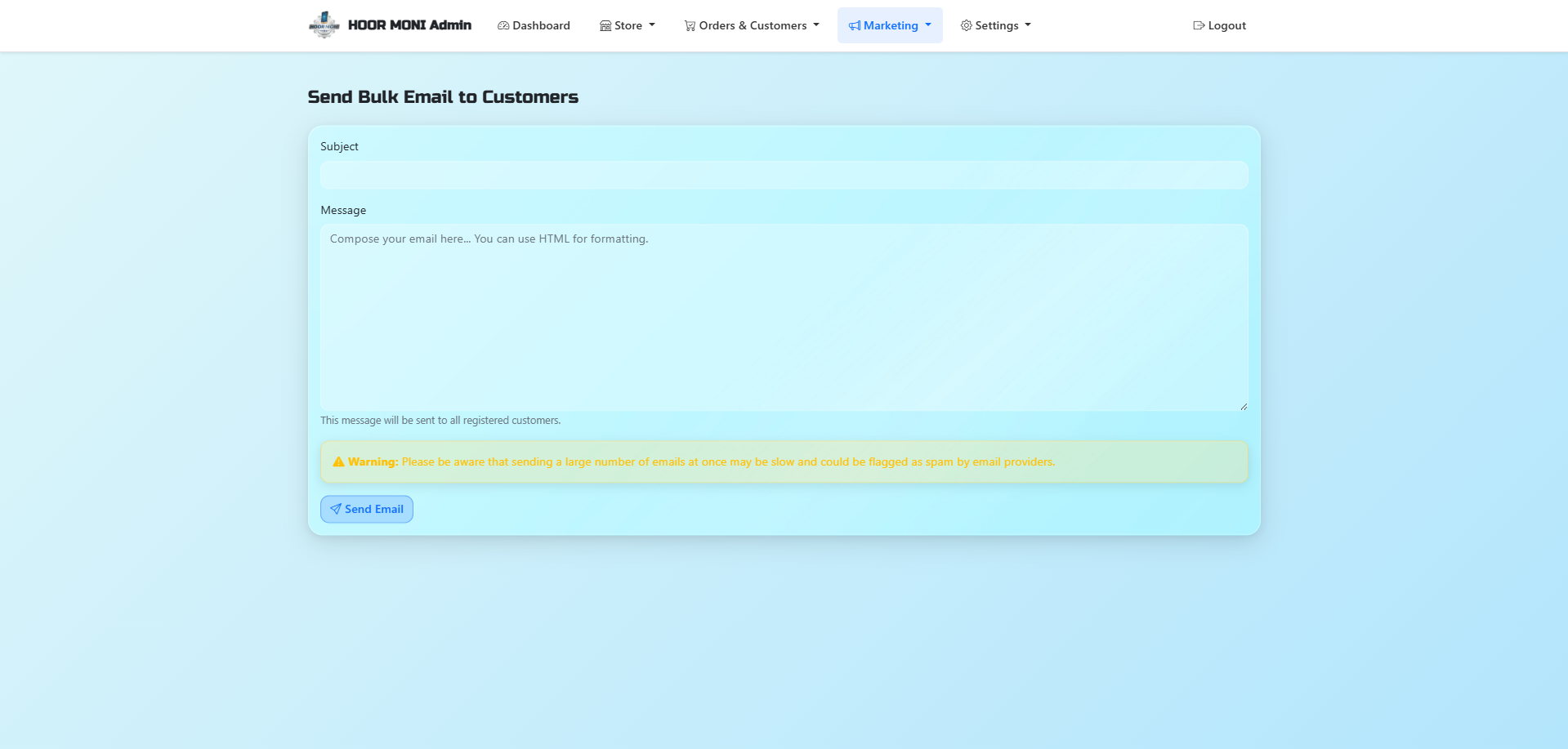Focus the Message compose textarea
The width and height of the screenshot is (1568, 749).
784,318
